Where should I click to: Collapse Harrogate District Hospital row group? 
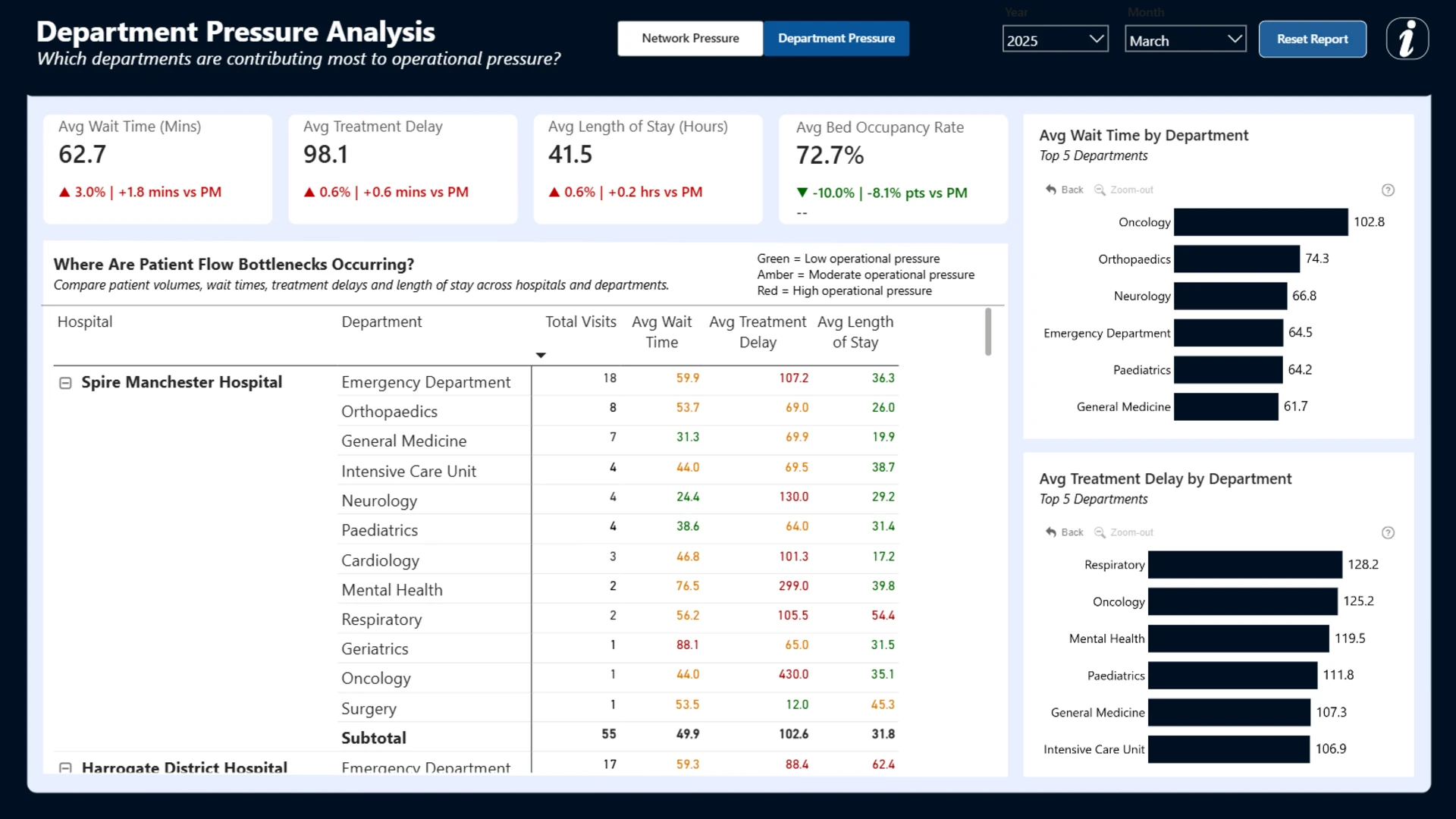click(65, 767)
